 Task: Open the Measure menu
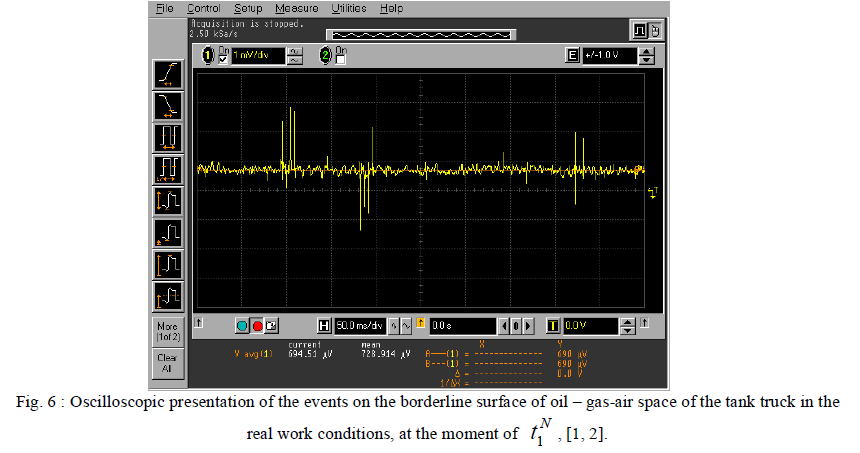point(289,8)
